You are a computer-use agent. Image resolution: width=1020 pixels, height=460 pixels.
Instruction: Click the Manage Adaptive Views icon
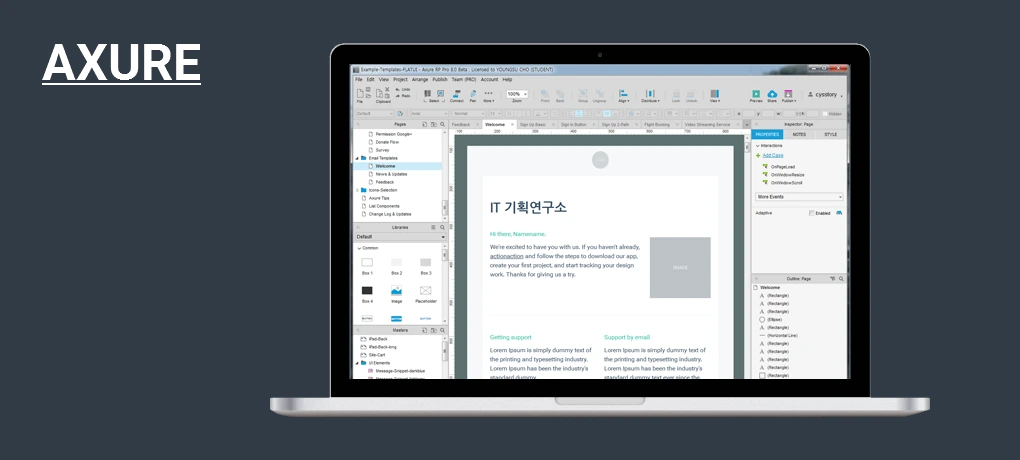tap(839, 213)
